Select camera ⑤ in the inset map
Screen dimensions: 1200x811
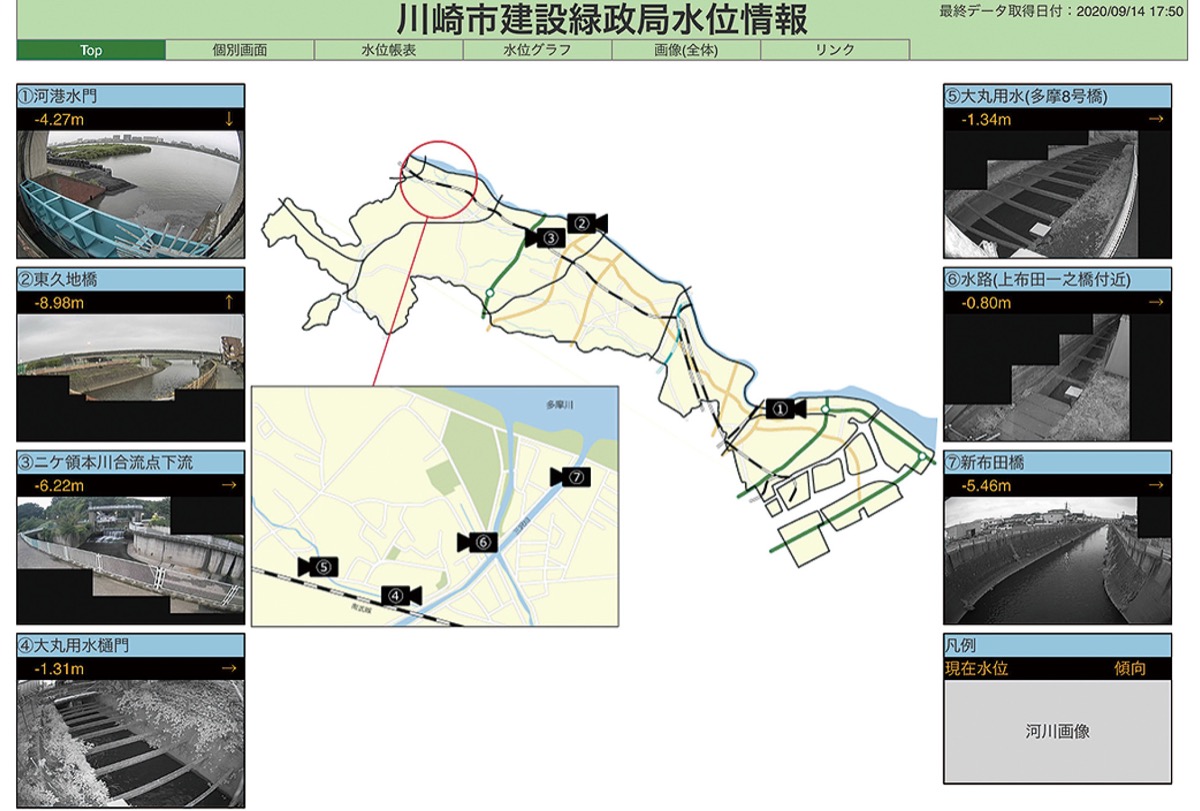(x=319, y=566)
